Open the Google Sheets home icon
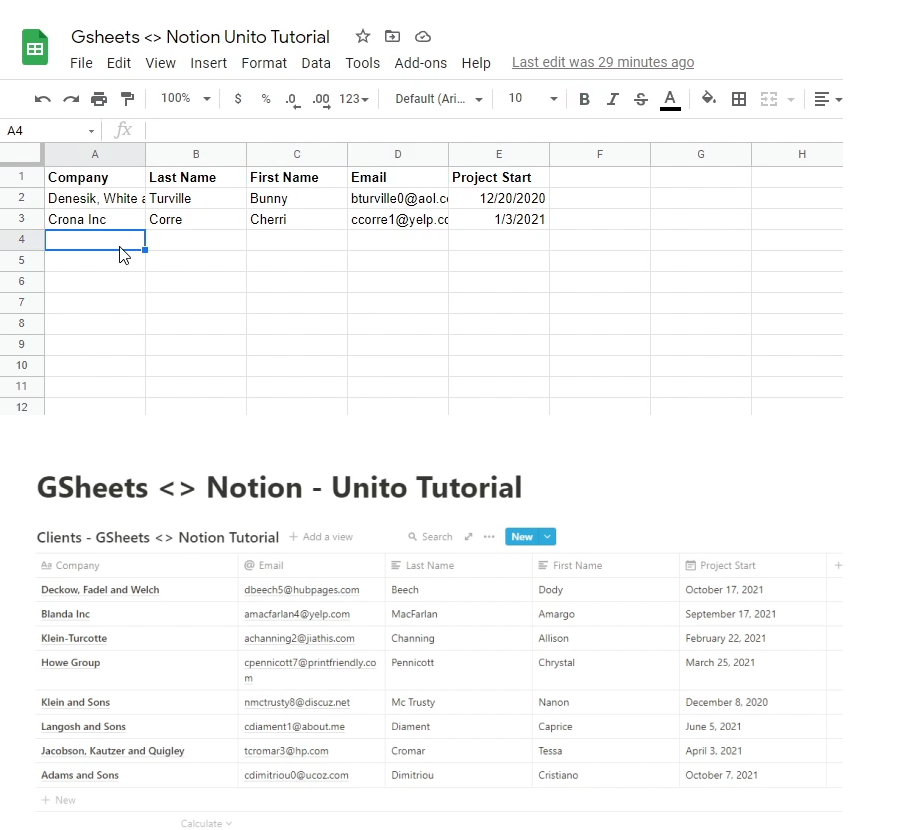 coord(35,47)
